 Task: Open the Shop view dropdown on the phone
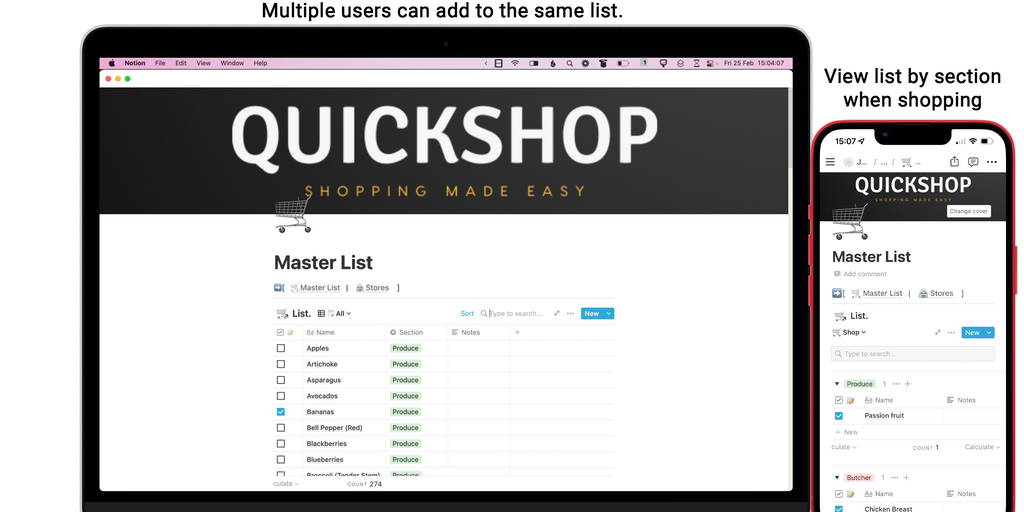[x=849, y=332]
